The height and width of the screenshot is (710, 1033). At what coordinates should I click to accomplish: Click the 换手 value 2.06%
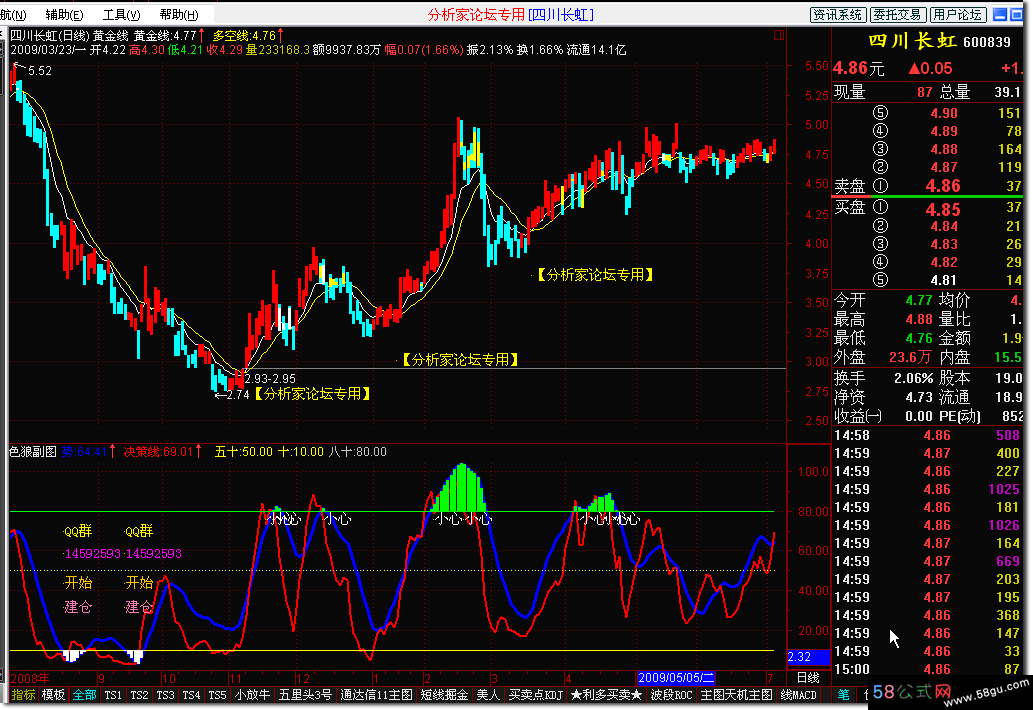click(913, 379)
